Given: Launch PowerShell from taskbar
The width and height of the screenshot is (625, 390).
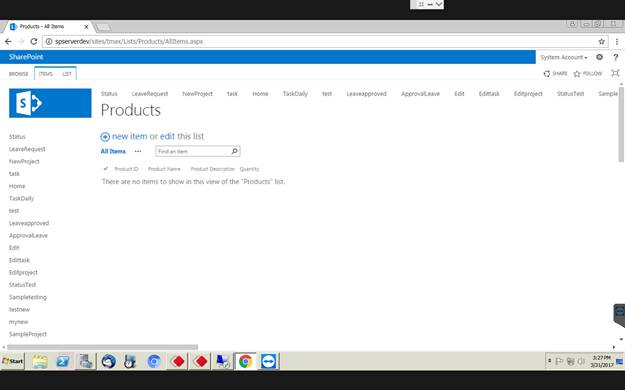Looking at the screenshot, I should [63, 361].
